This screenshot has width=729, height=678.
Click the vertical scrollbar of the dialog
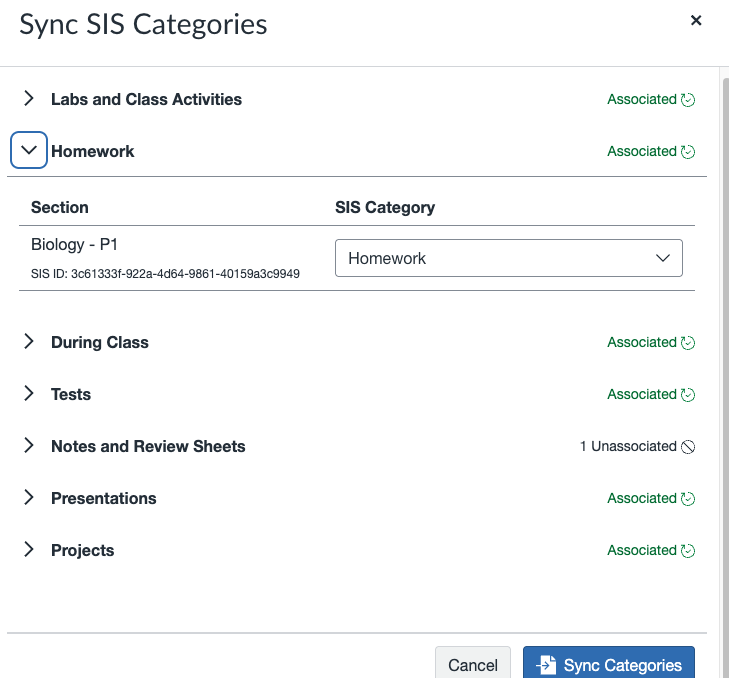723,350
